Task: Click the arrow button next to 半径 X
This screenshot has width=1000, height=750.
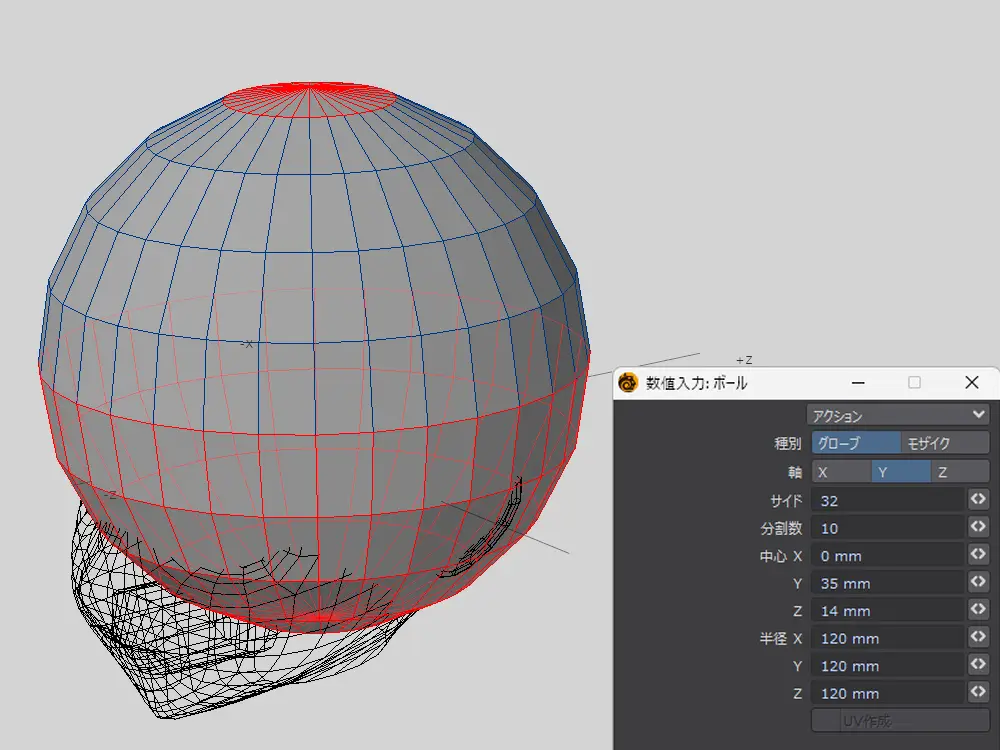Action: coord(978,637)
